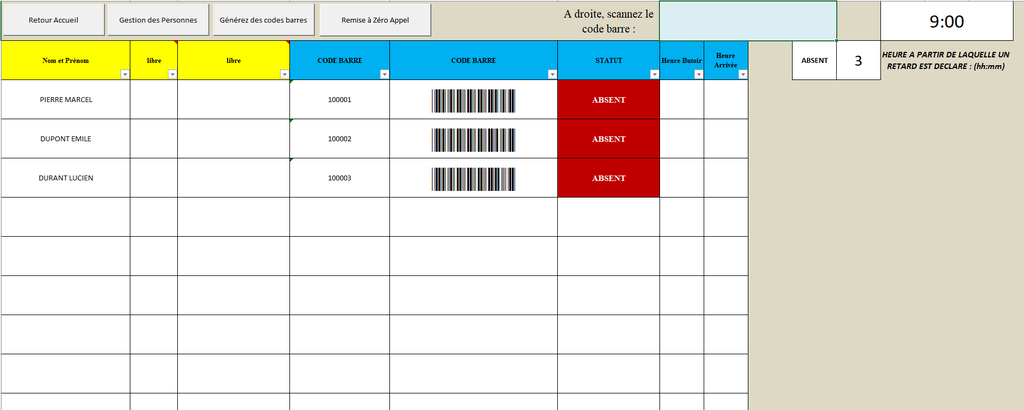Open the numeric CODE BARRE filter dropdown

[385, 74]
